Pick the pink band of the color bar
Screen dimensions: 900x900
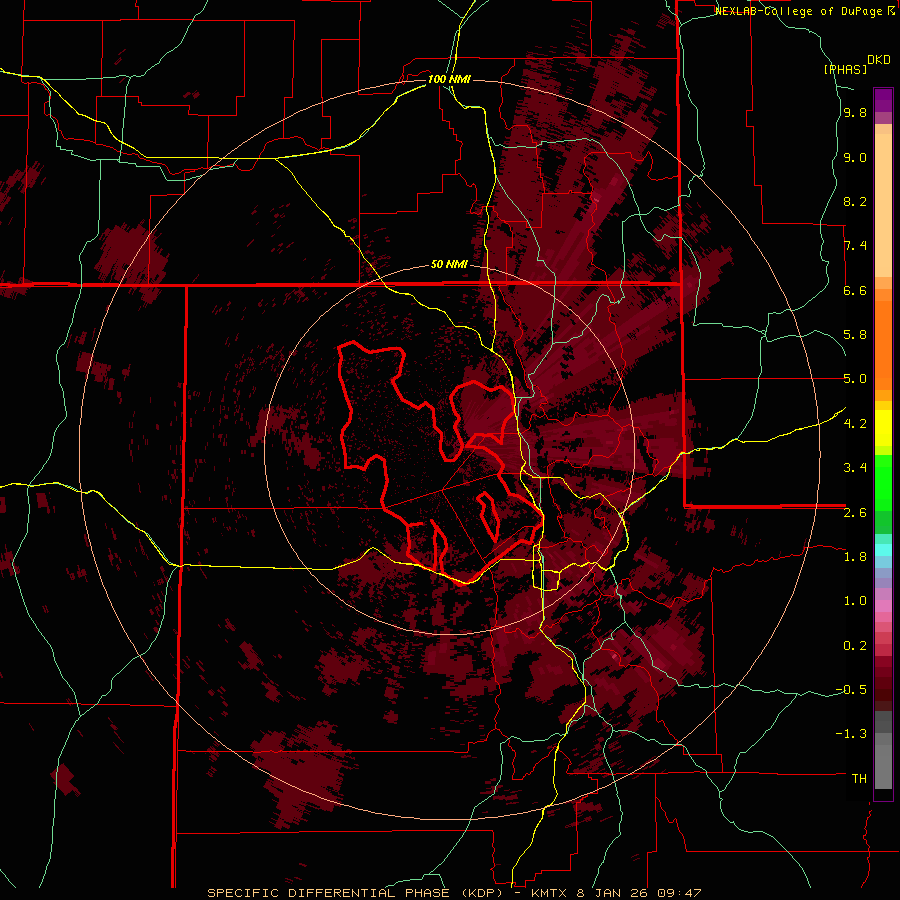[883, 606]
